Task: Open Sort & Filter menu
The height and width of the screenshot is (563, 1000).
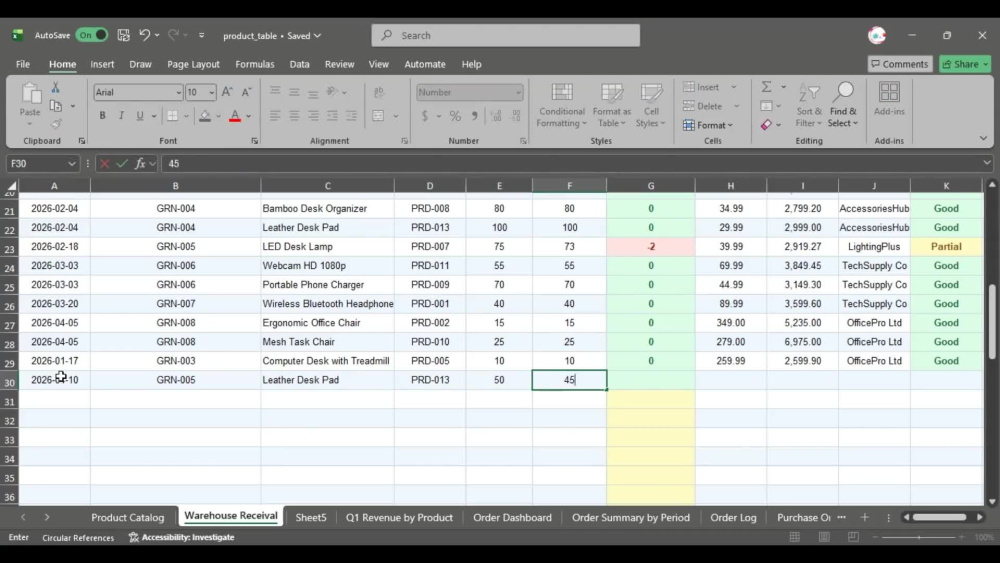Action: click(809, 105)
